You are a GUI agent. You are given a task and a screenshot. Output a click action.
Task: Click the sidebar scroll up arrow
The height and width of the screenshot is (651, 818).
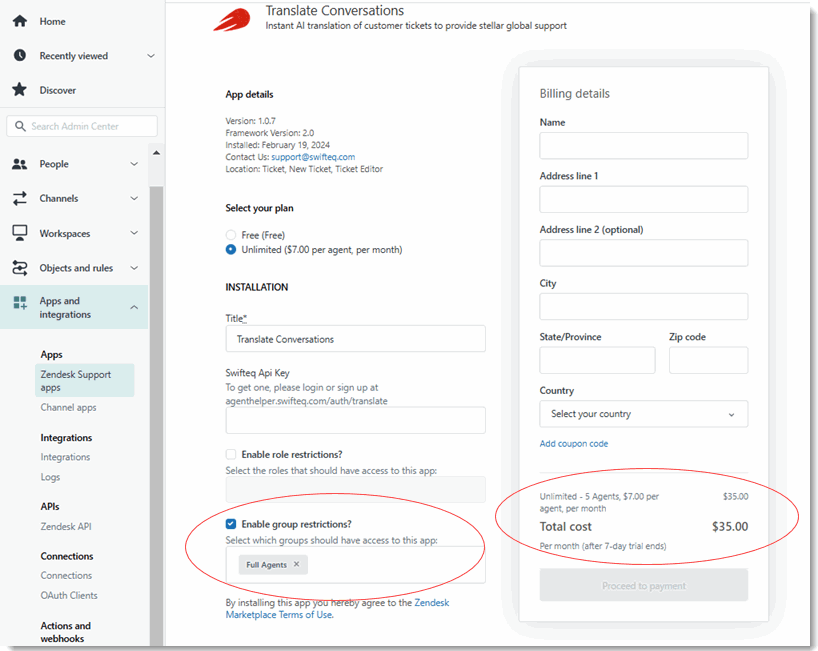(x=156, y=153)
